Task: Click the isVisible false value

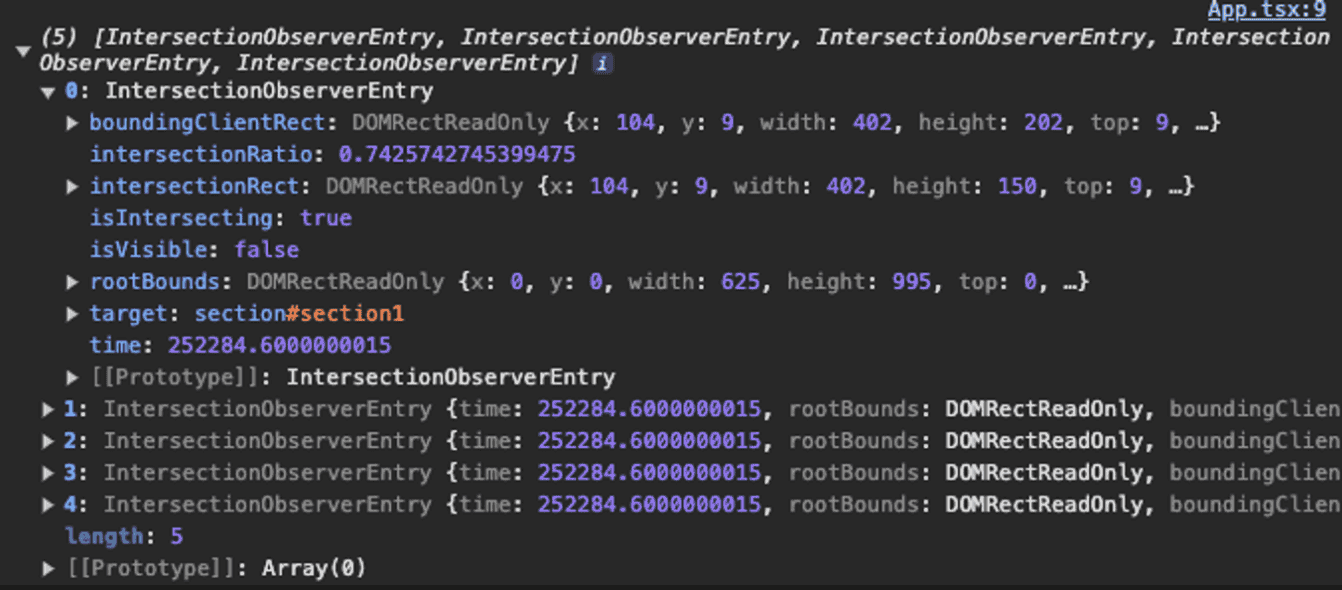Action: 266,250
